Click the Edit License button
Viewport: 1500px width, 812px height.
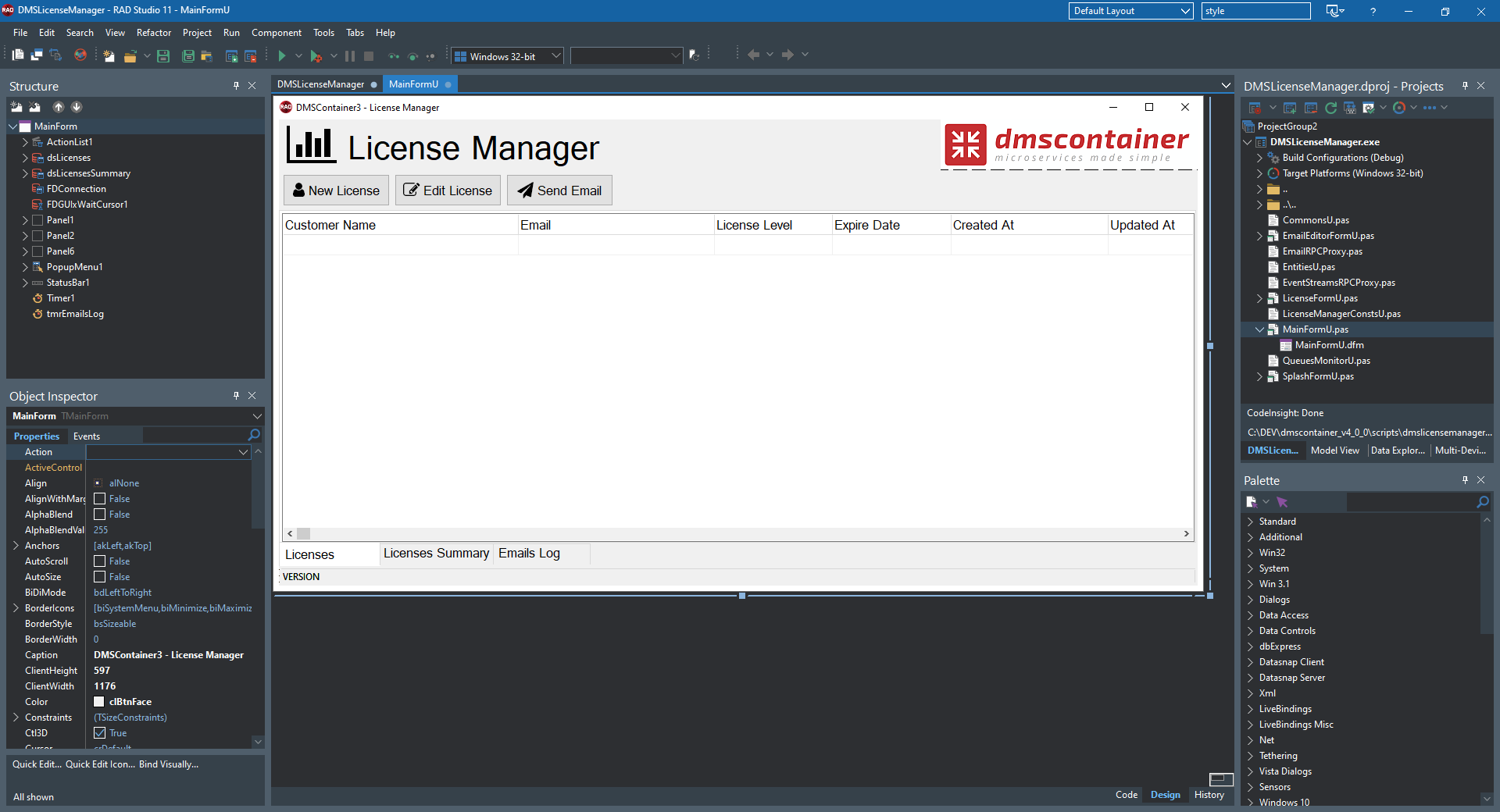tap(448, 191)
